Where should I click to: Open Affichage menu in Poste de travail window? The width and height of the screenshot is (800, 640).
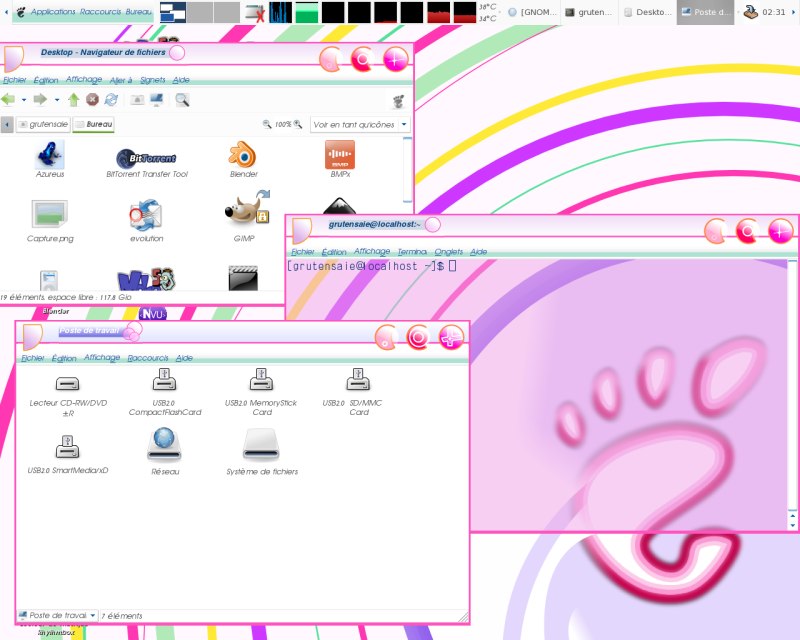pyautogui.click(x=102, y=358)
